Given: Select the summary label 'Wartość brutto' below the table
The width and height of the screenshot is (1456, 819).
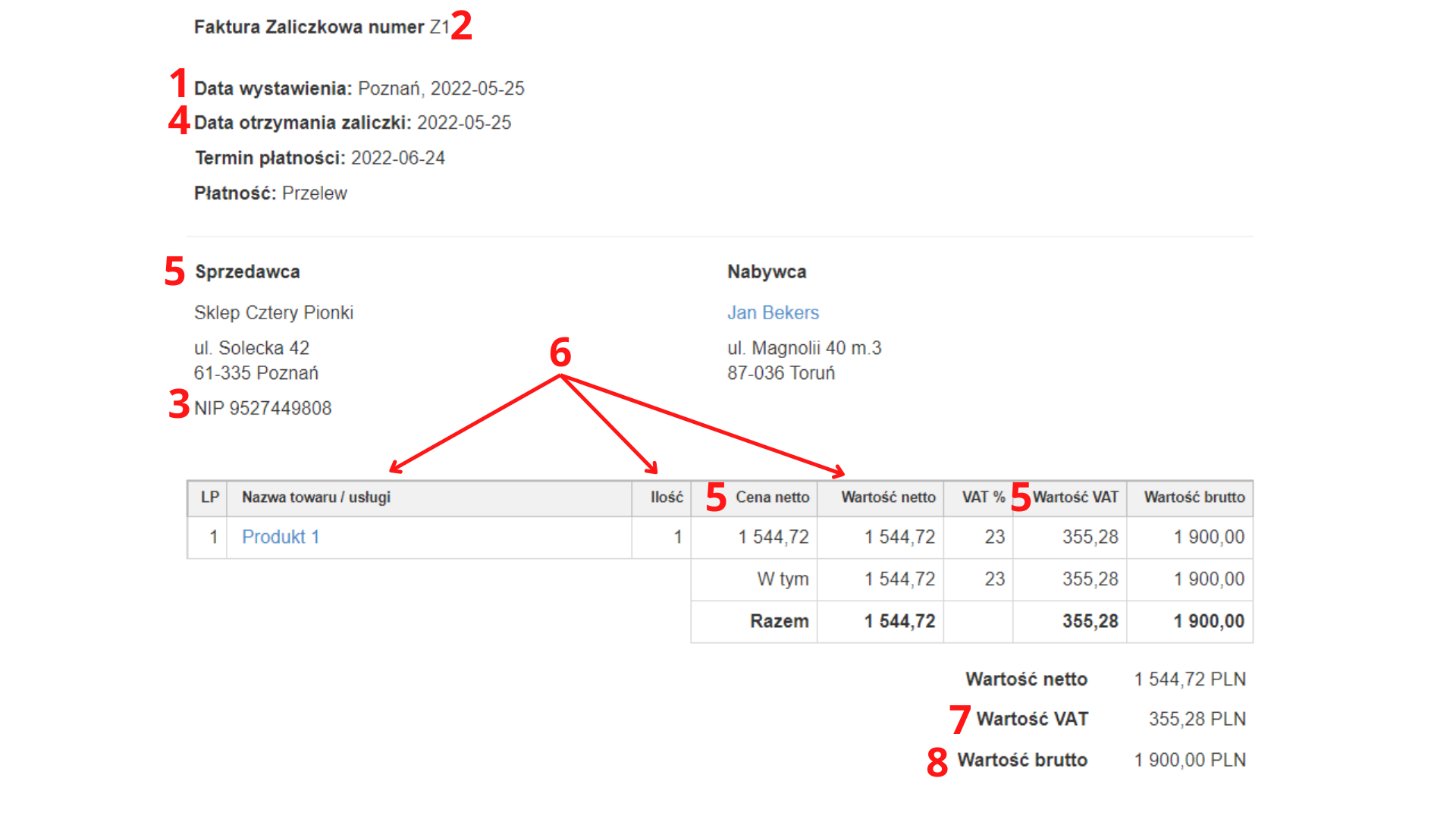Looking at the screenshot, I should pos(1022,760).
